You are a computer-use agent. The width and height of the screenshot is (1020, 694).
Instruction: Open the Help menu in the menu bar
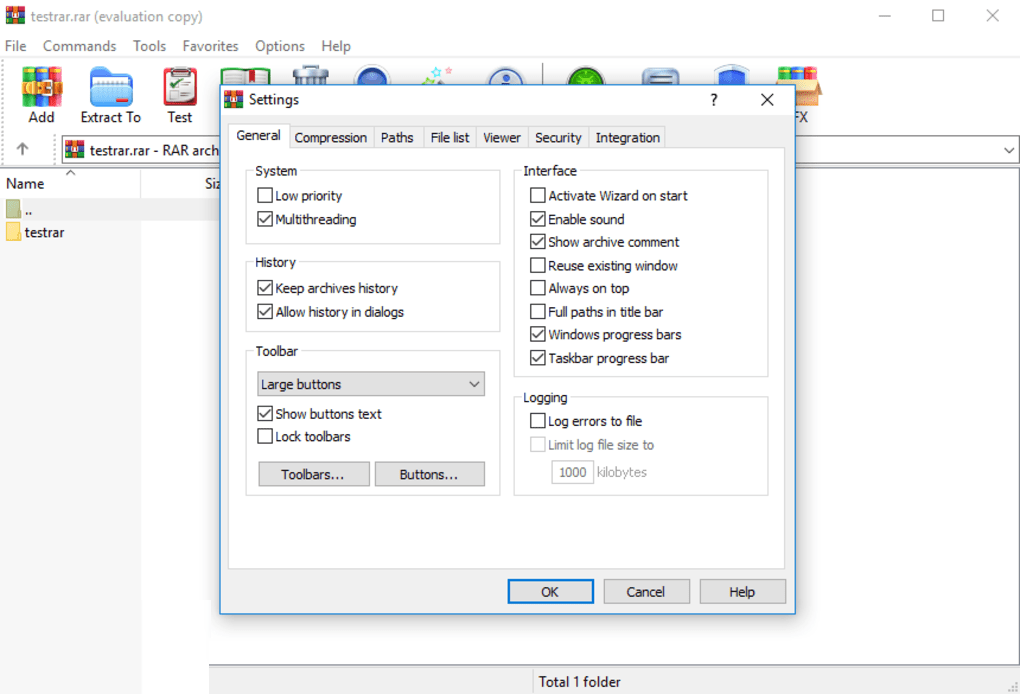[336, 46]
